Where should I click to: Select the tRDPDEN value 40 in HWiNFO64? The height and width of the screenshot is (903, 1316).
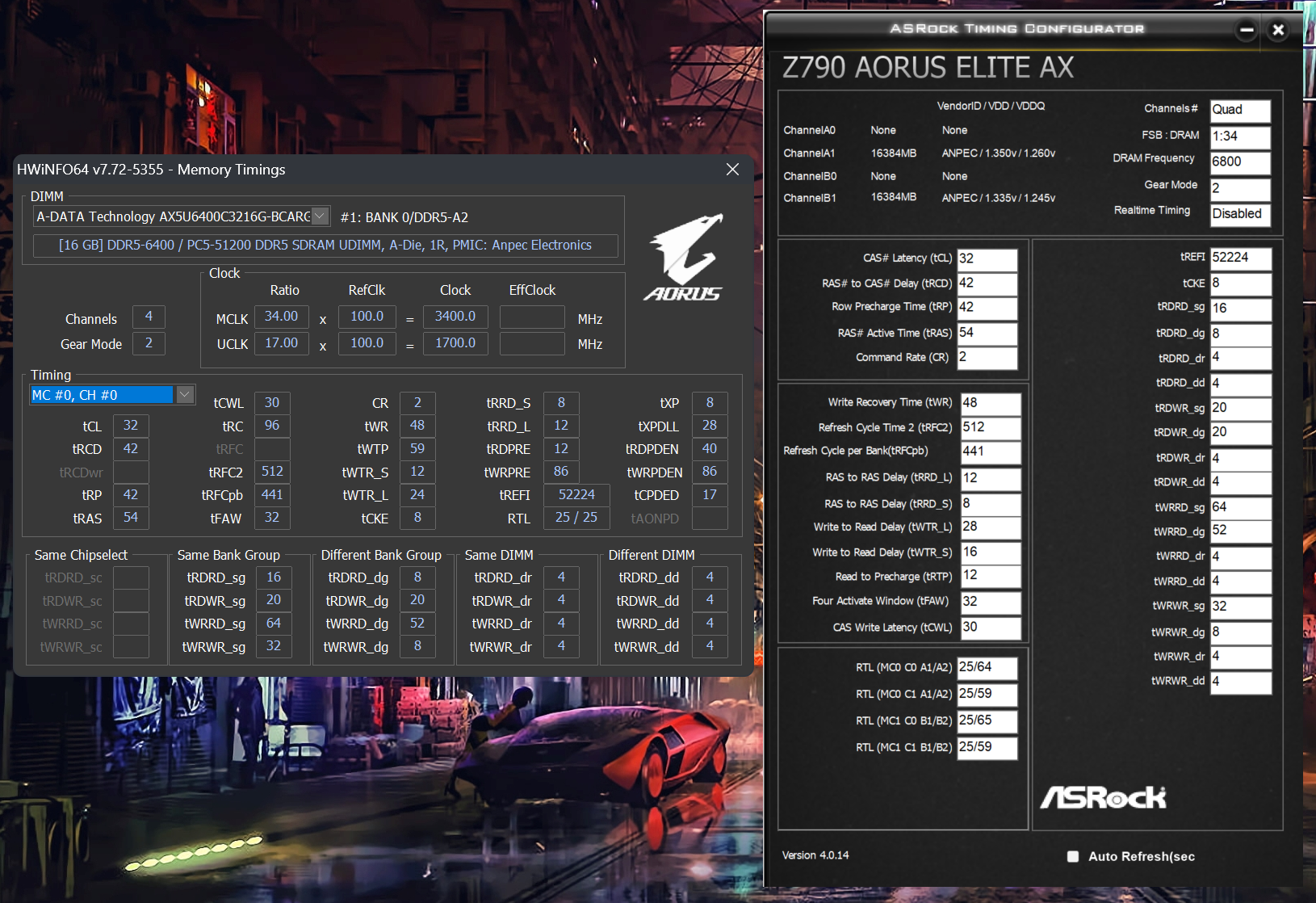pos(710,449)
